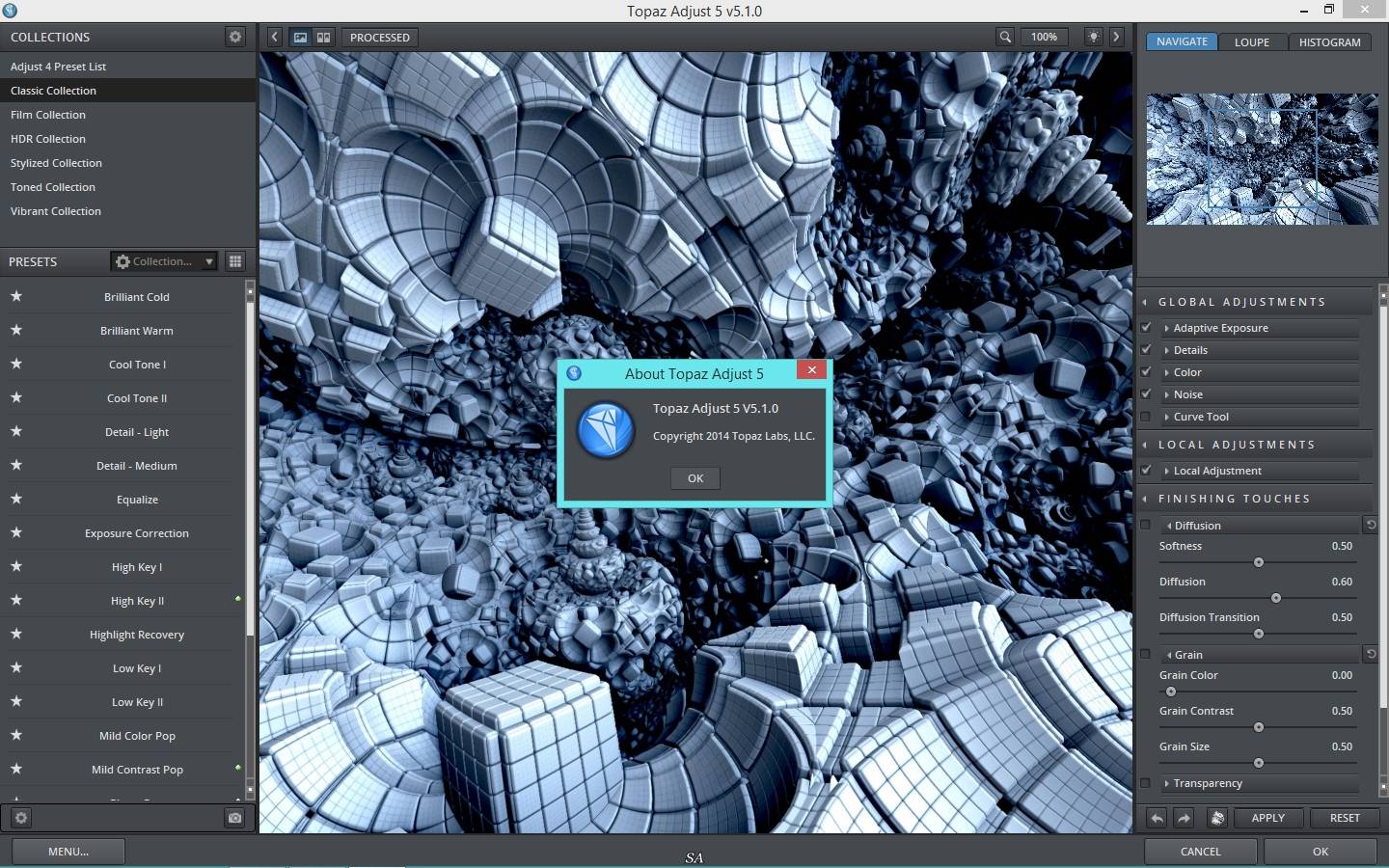The width and height of the screenshot is (1389, 868).
Task: Select the HDR Collection
Action: coord(127,139)
